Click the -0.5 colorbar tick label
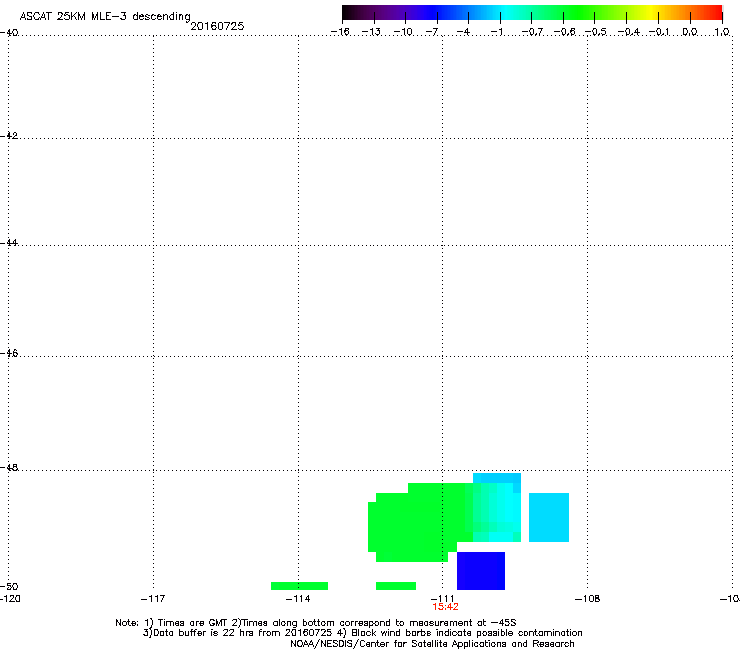 click(x=596, y=32)
